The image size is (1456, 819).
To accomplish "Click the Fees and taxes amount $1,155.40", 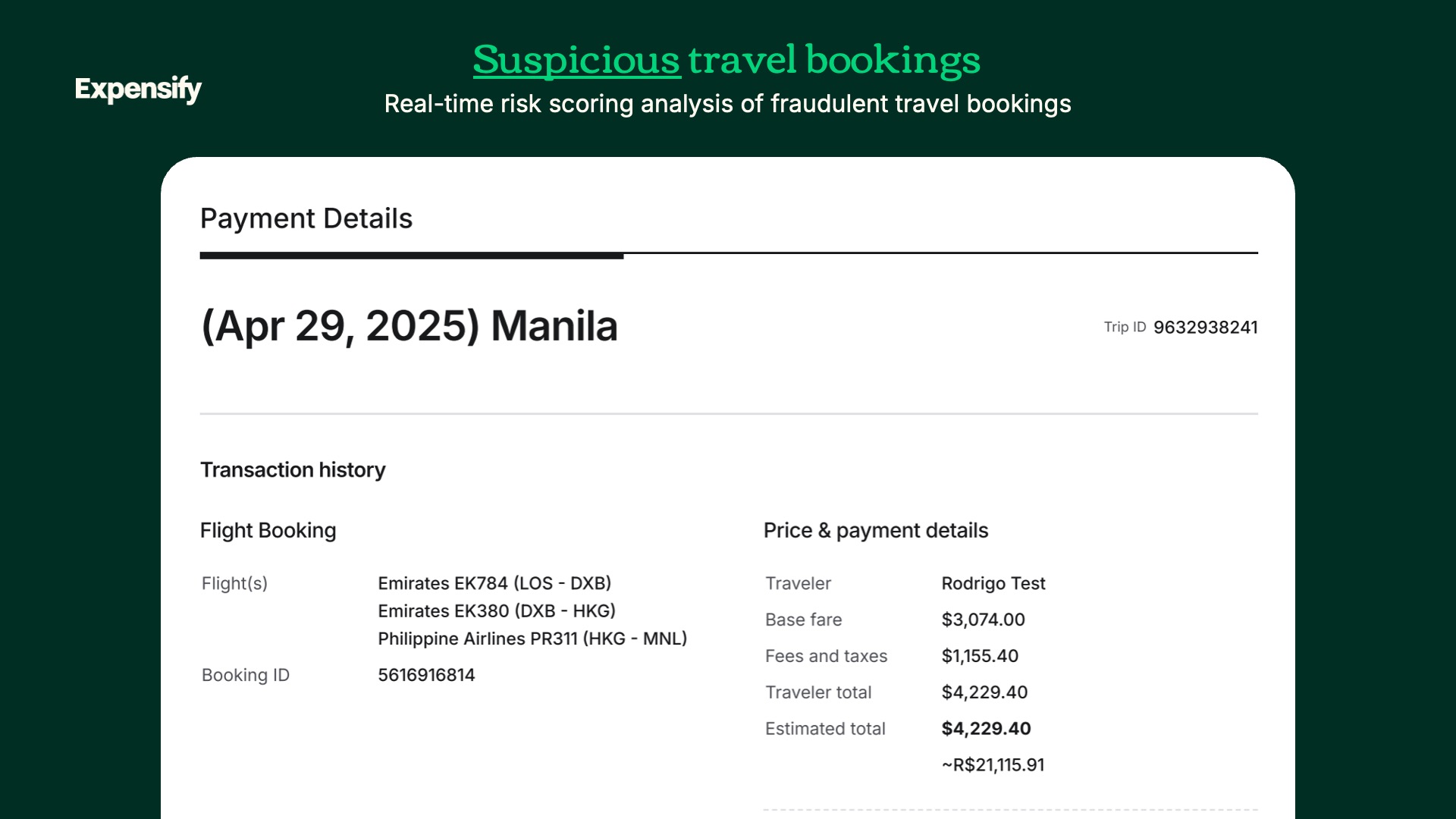I will (980, 656).
